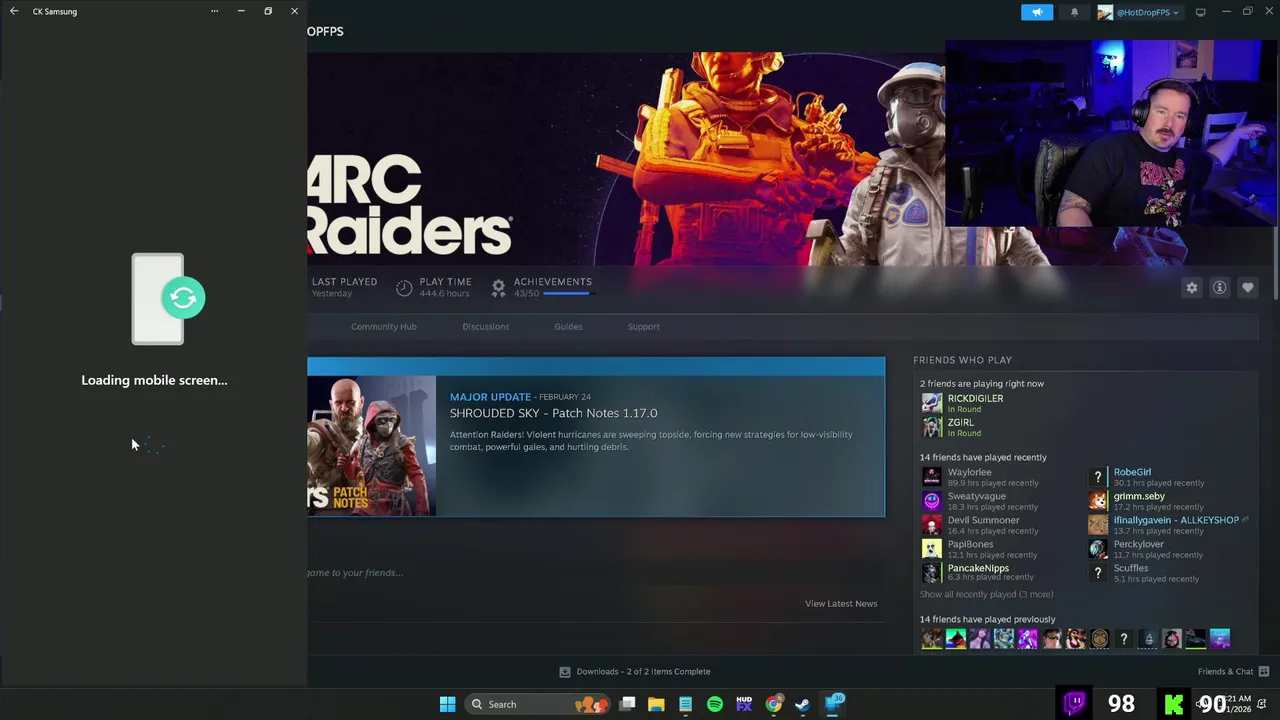The height and width of the screenshot is (720, 1280).
Task: Click Sweatyvague friend entry
Action: tap(980, 501)
